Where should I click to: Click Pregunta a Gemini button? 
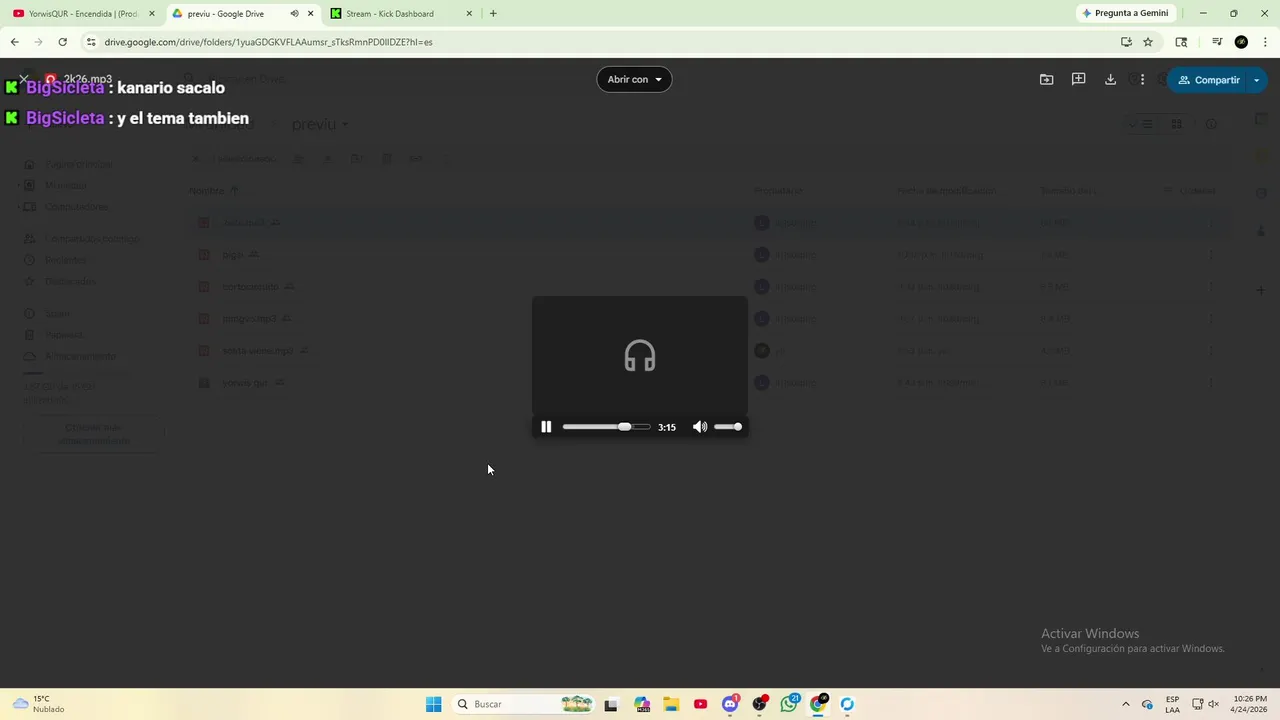[x=1125, y=13]
